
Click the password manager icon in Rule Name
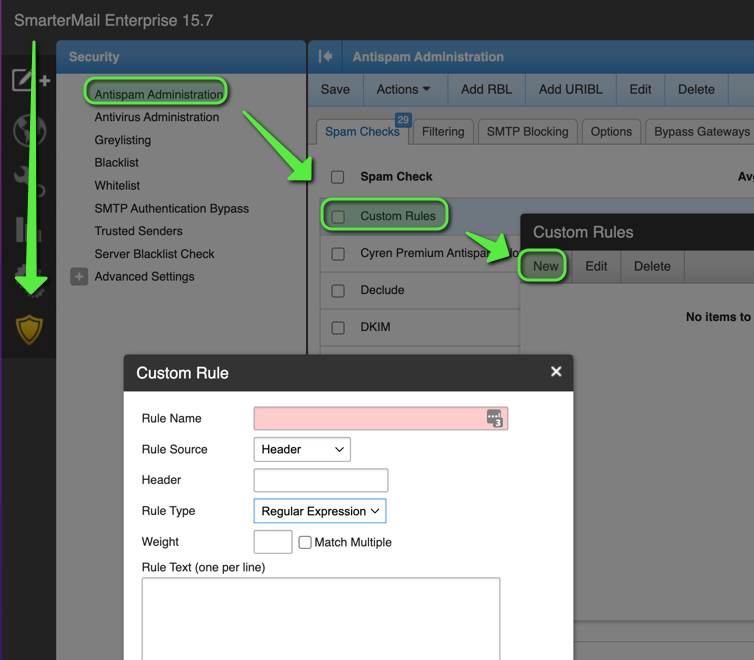click(494, 418)
